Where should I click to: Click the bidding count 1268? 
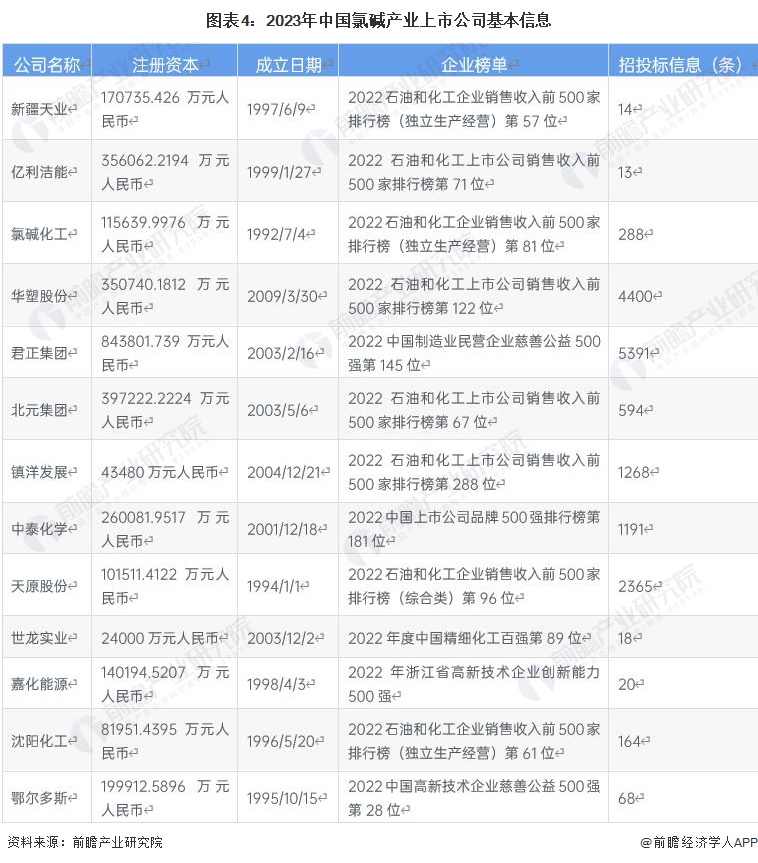pyautogui.click(x=634, y=472)
